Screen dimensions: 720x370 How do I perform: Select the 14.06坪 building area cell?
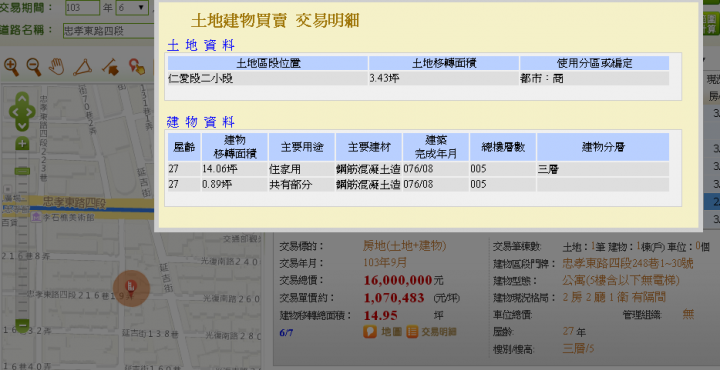[235, 169]
